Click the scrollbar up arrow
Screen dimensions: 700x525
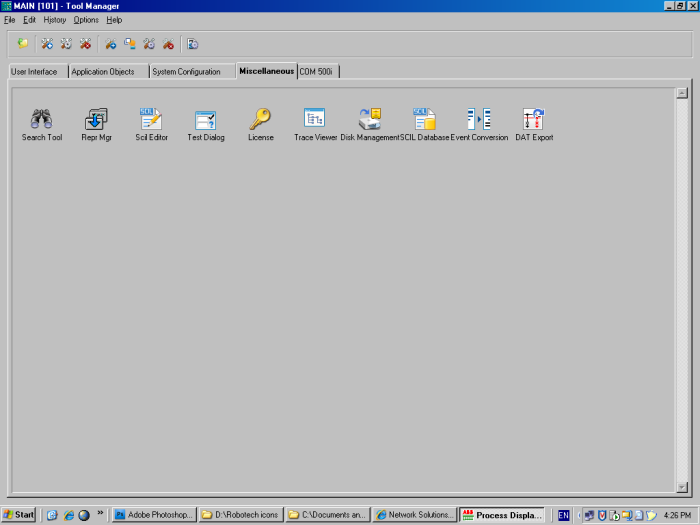coord(682,93)
